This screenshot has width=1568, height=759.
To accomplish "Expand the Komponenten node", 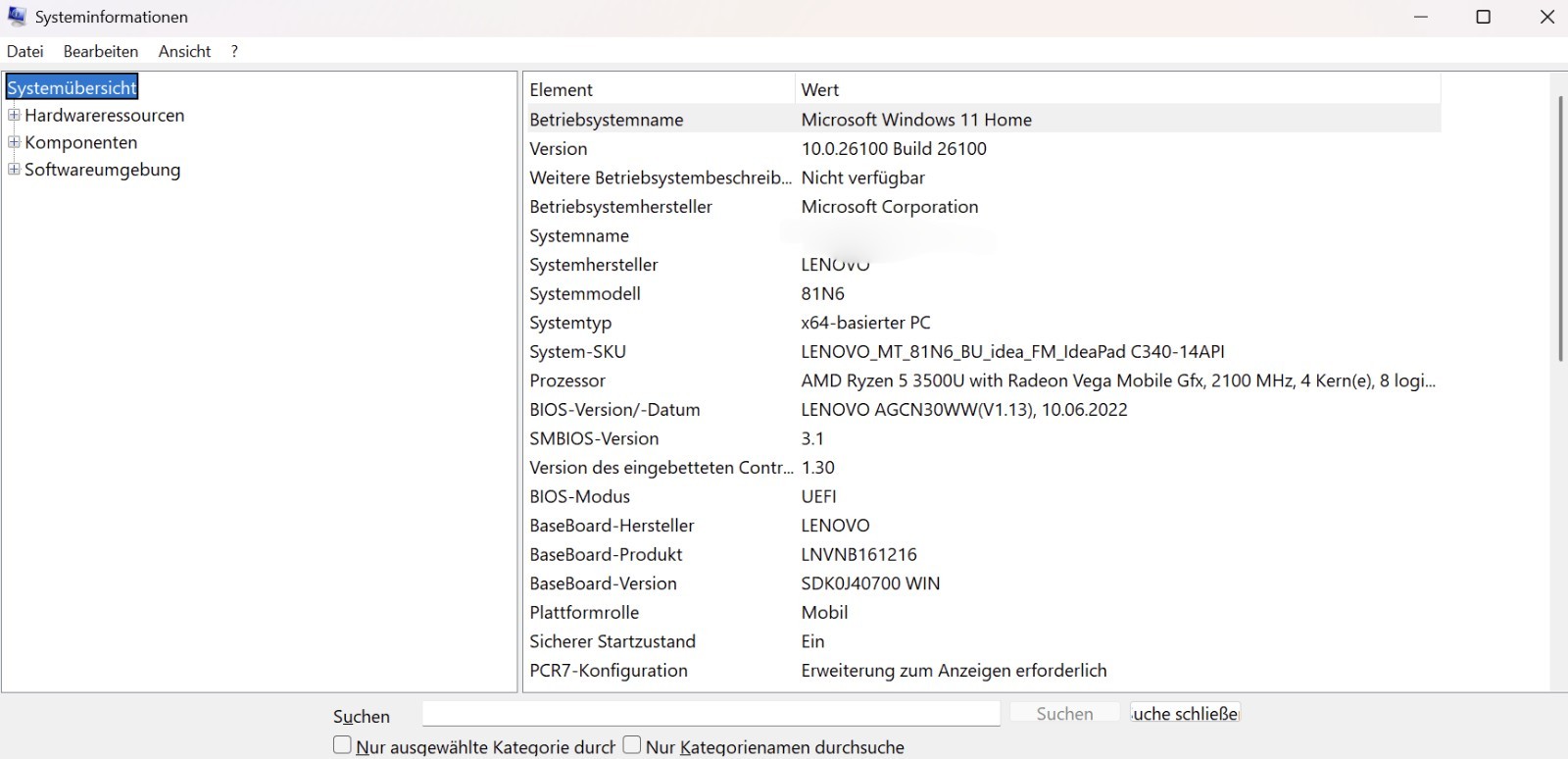I will tap(14, 142).
